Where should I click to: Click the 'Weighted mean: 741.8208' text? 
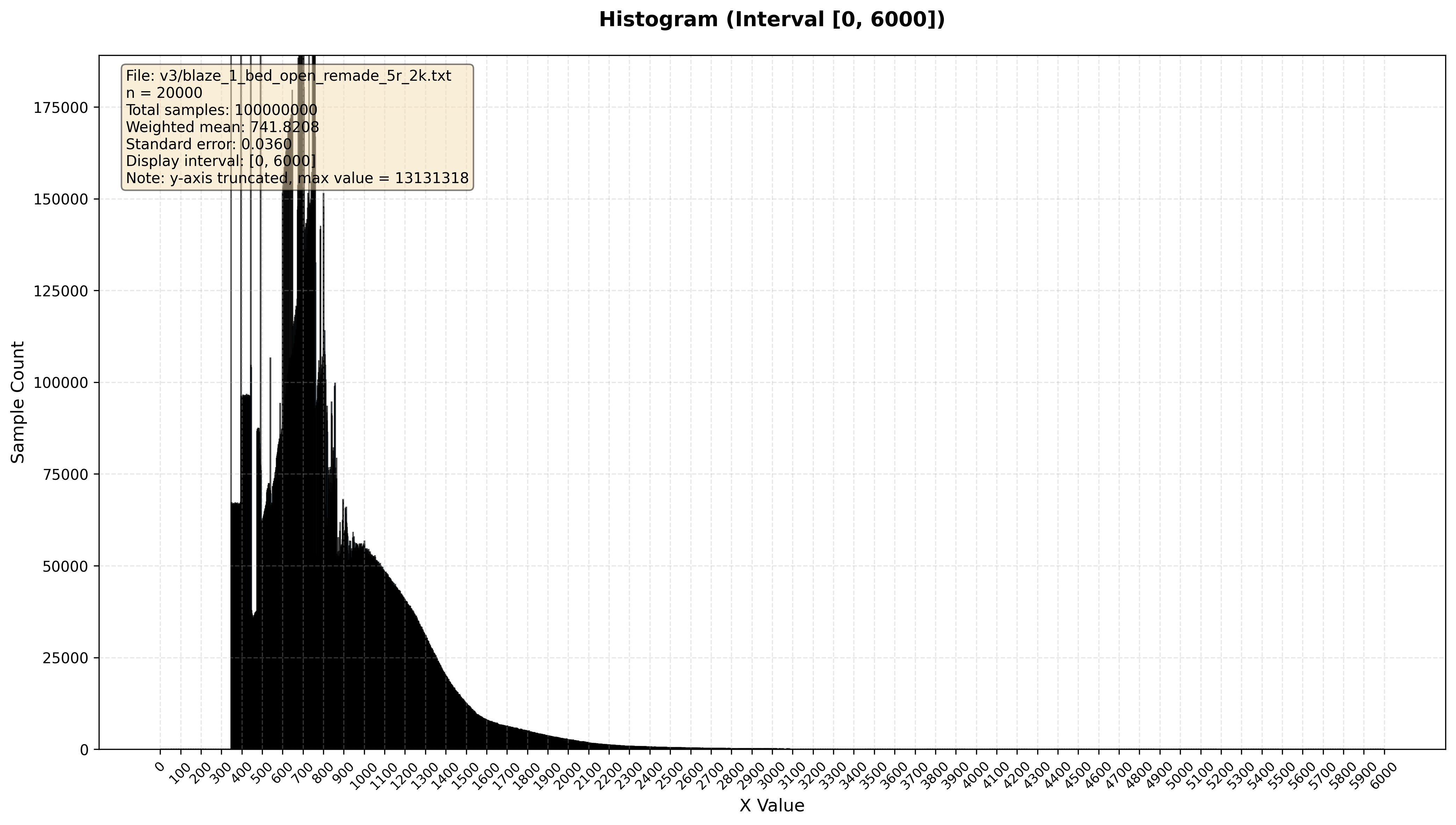tap(222, 127)
